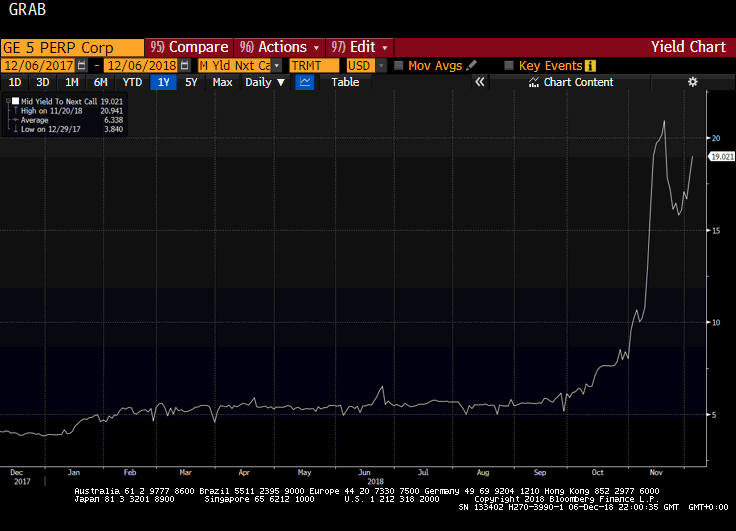Select the 1M time range
736x531 pixels.
point(71,82)
